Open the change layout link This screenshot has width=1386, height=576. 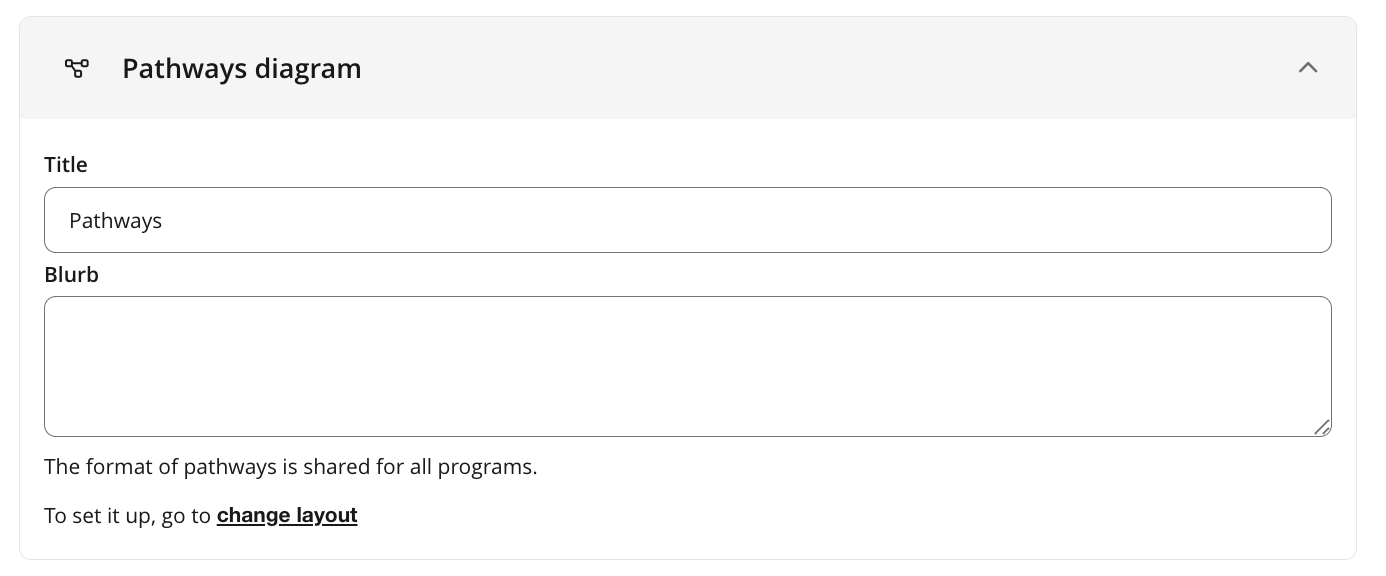click(287, 516)
